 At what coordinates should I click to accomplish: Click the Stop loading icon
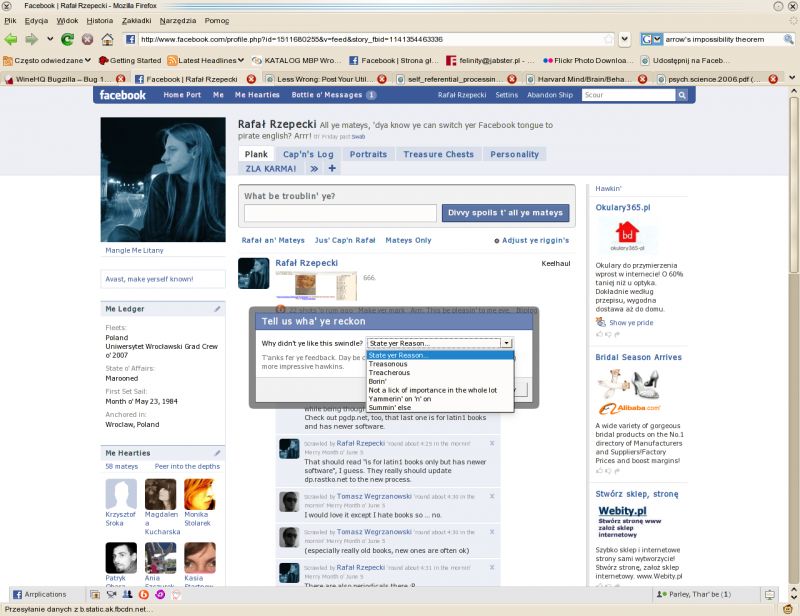tap(88, 39)
